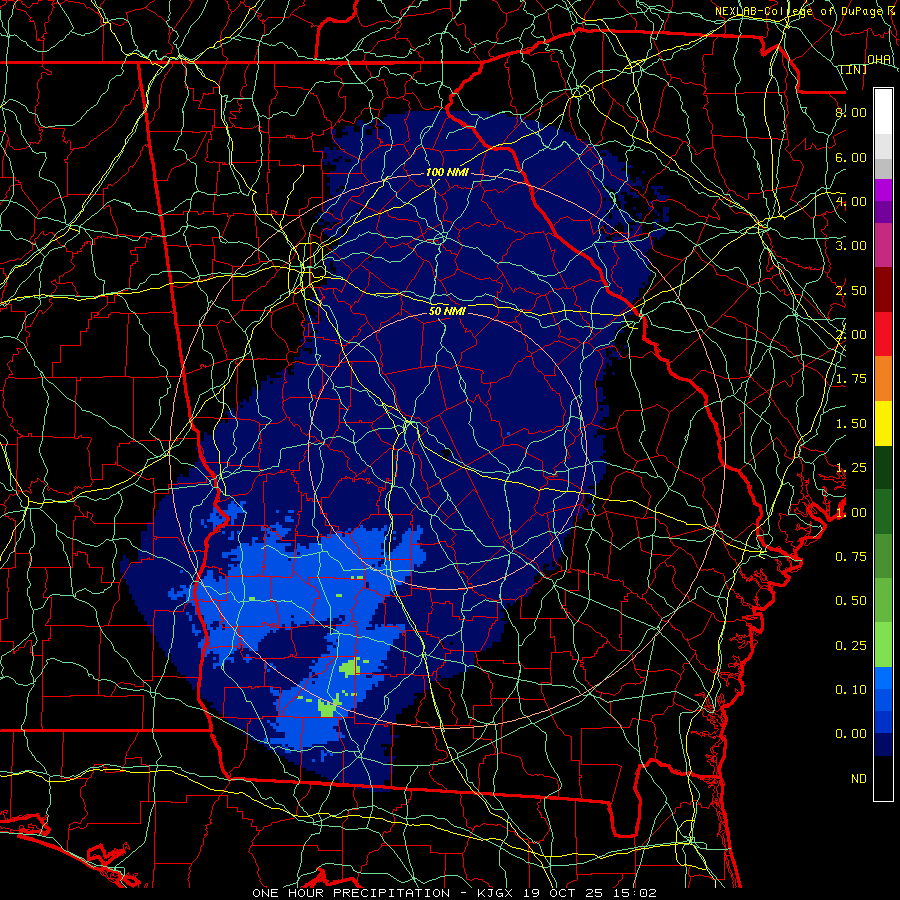The width and height of the screenshot is (900, 900).
Task: Click the 0.10 legend value
Action: [851, 690]
